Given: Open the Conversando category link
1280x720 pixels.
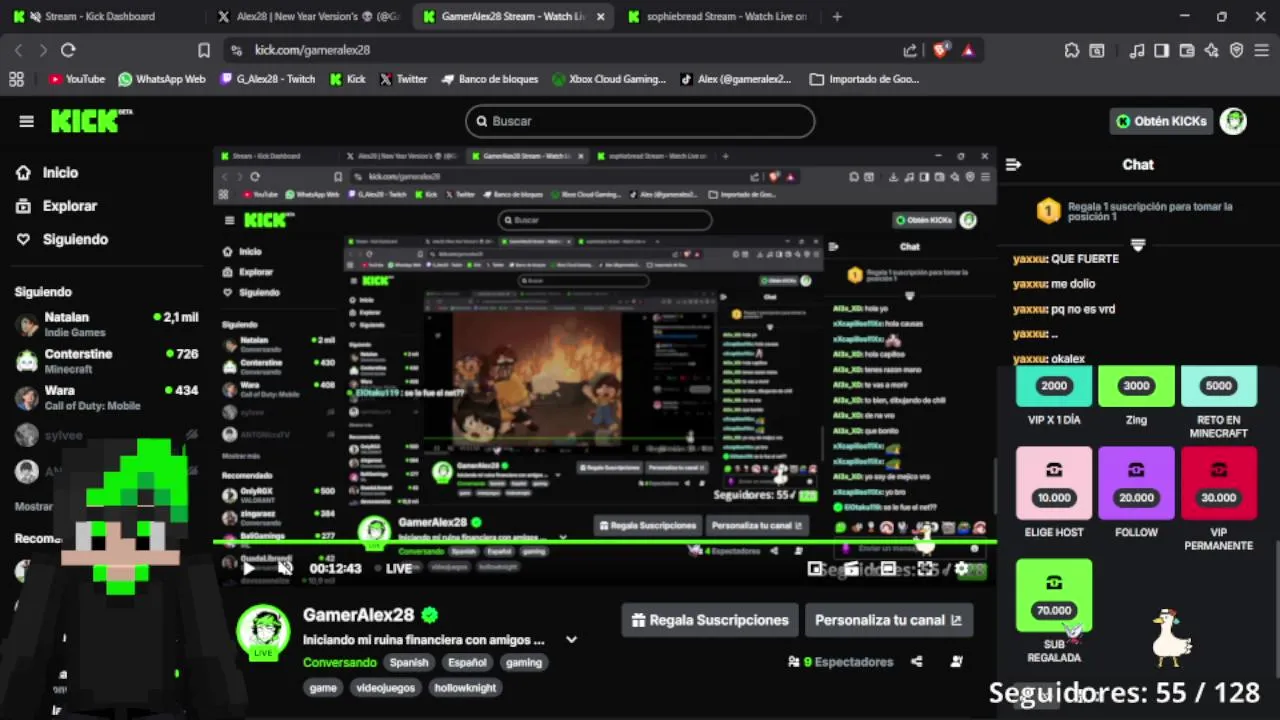Looking at the screenshot, I should (x=340, y=662).
